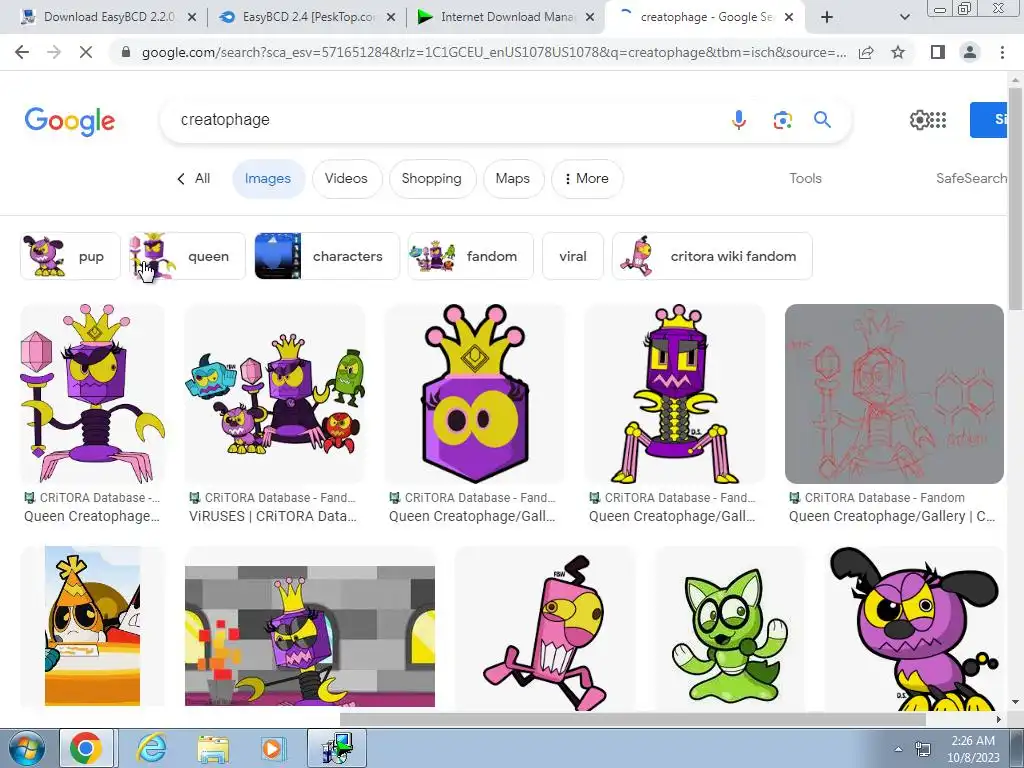
Task: Open Windows Media Player from taskbar
Action: (272, 748)
